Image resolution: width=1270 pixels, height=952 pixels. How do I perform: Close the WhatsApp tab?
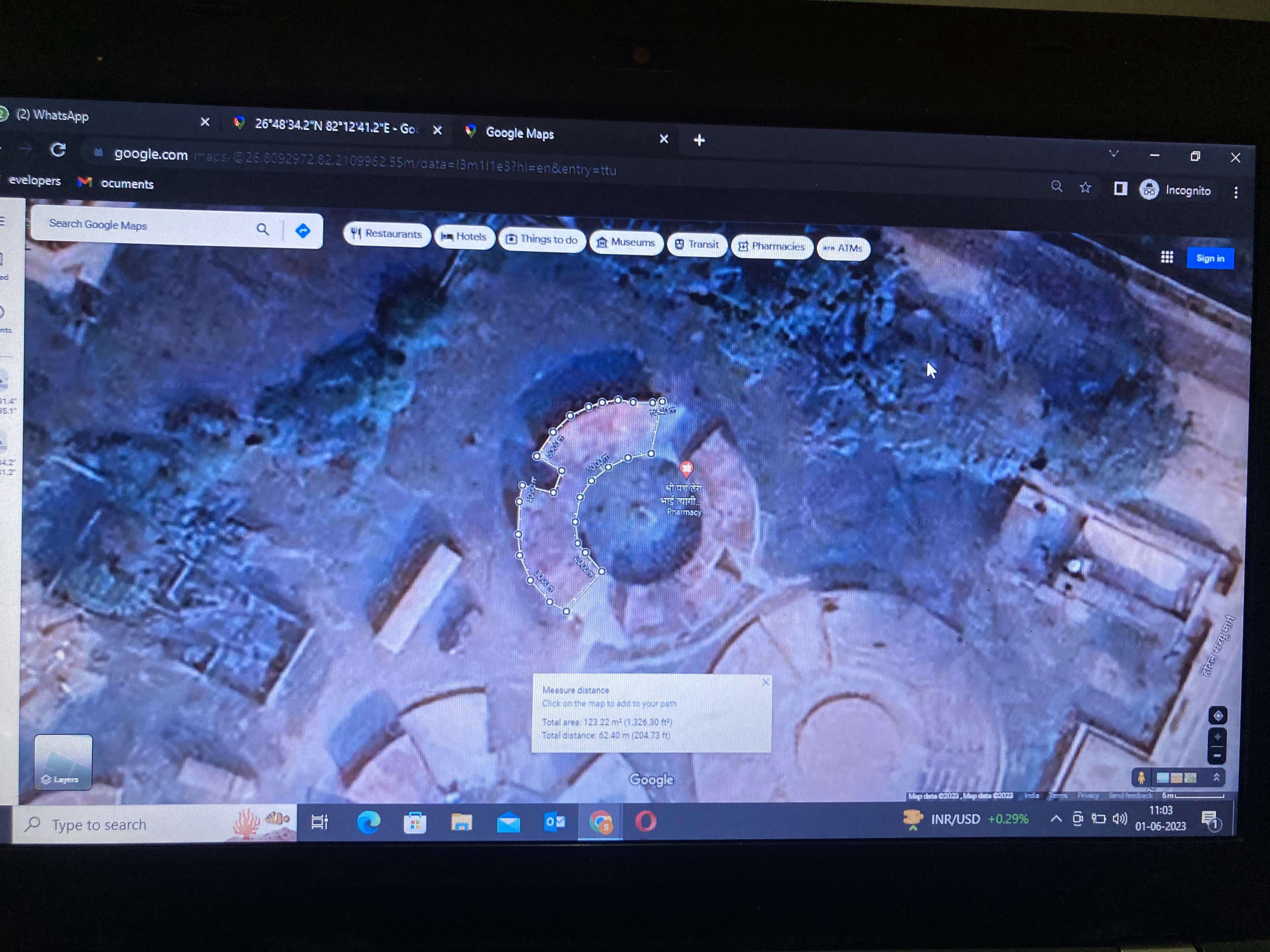coord(205,122)
